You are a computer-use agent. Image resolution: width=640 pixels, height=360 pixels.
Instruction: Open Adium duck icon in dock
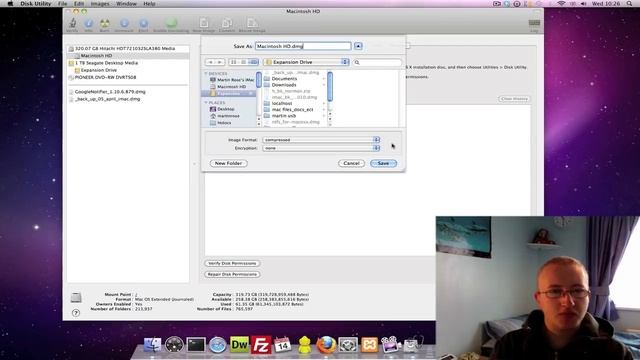point(304,345)
